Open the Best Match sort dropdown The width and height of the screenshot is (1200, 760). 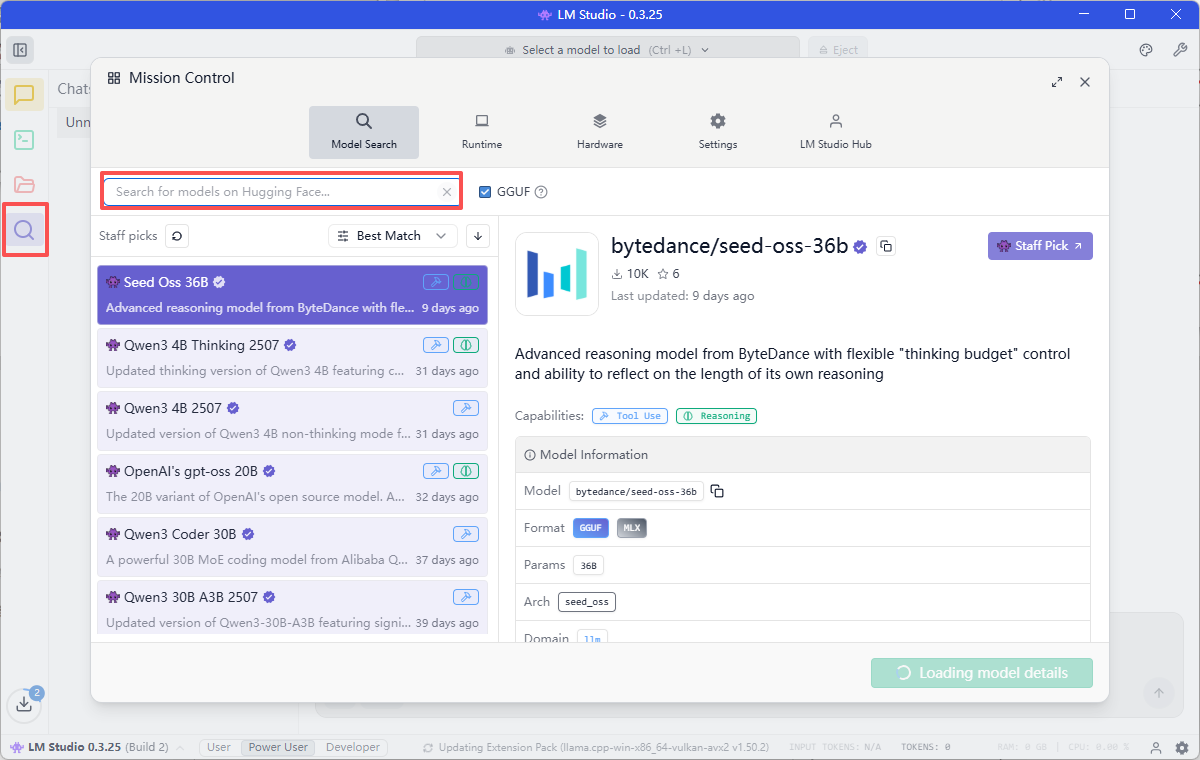(x=393, y=236)
